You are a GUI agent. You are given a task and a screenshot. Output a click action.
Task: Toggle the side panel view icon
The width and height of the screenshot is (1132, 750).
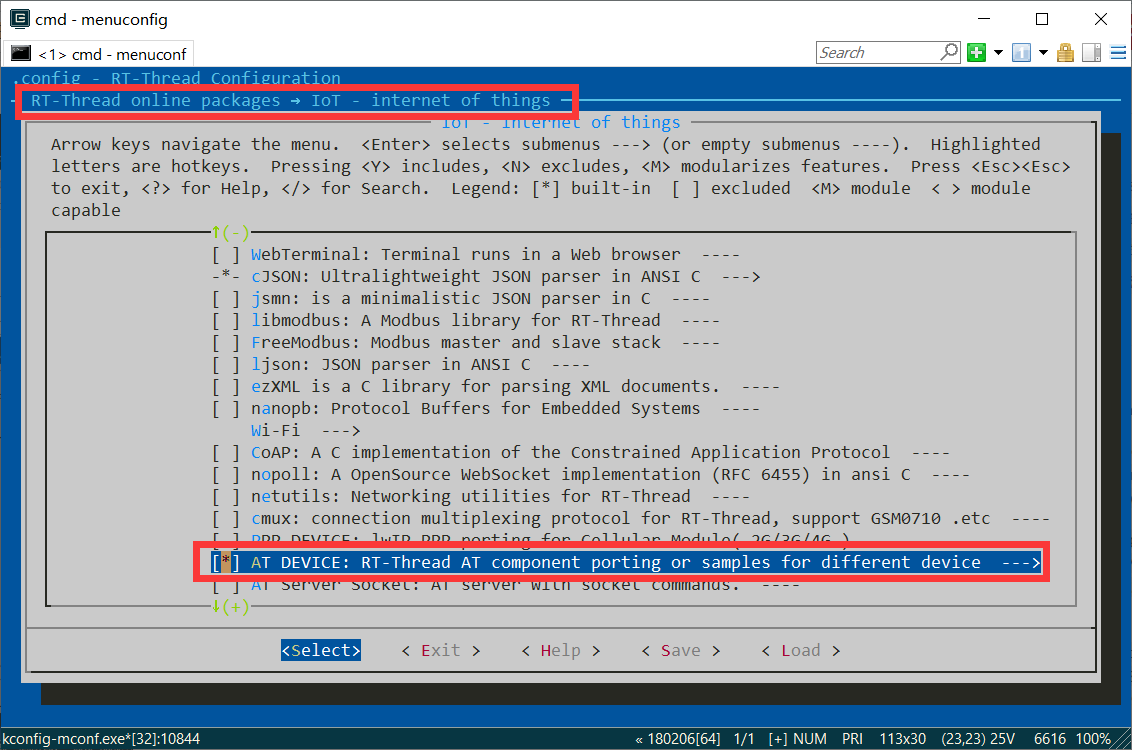1090,52
